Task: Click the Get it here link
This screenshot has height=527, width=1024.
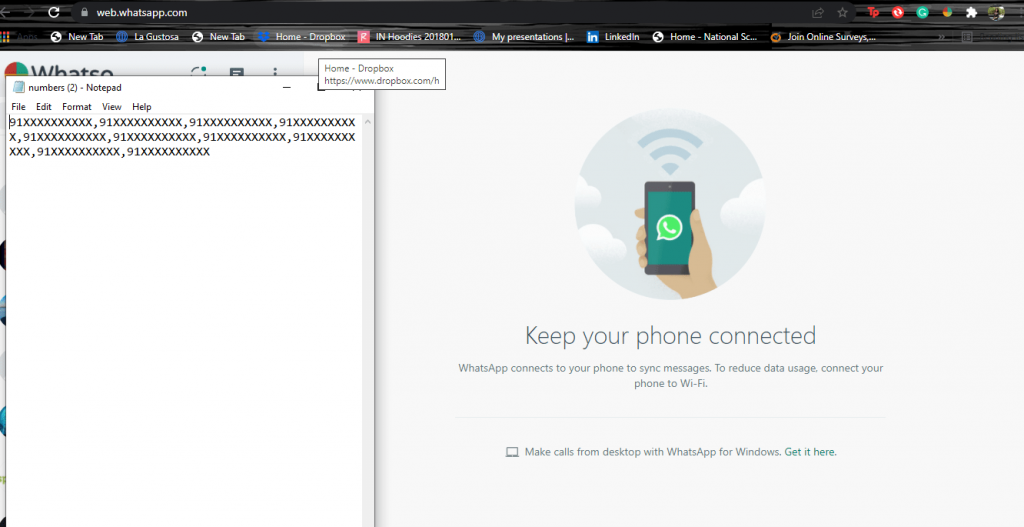Action: [809, 452]
